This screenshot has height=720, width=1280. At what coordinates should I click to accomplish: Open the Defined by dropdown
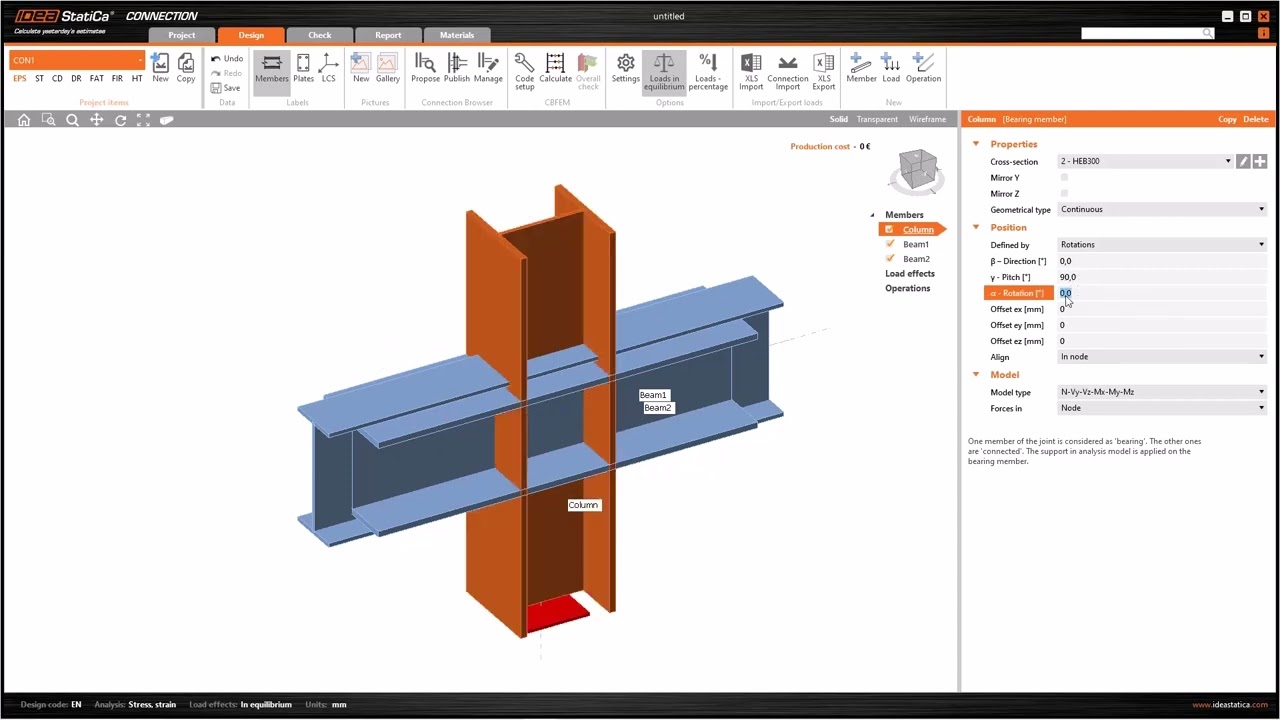[1162, 244]
